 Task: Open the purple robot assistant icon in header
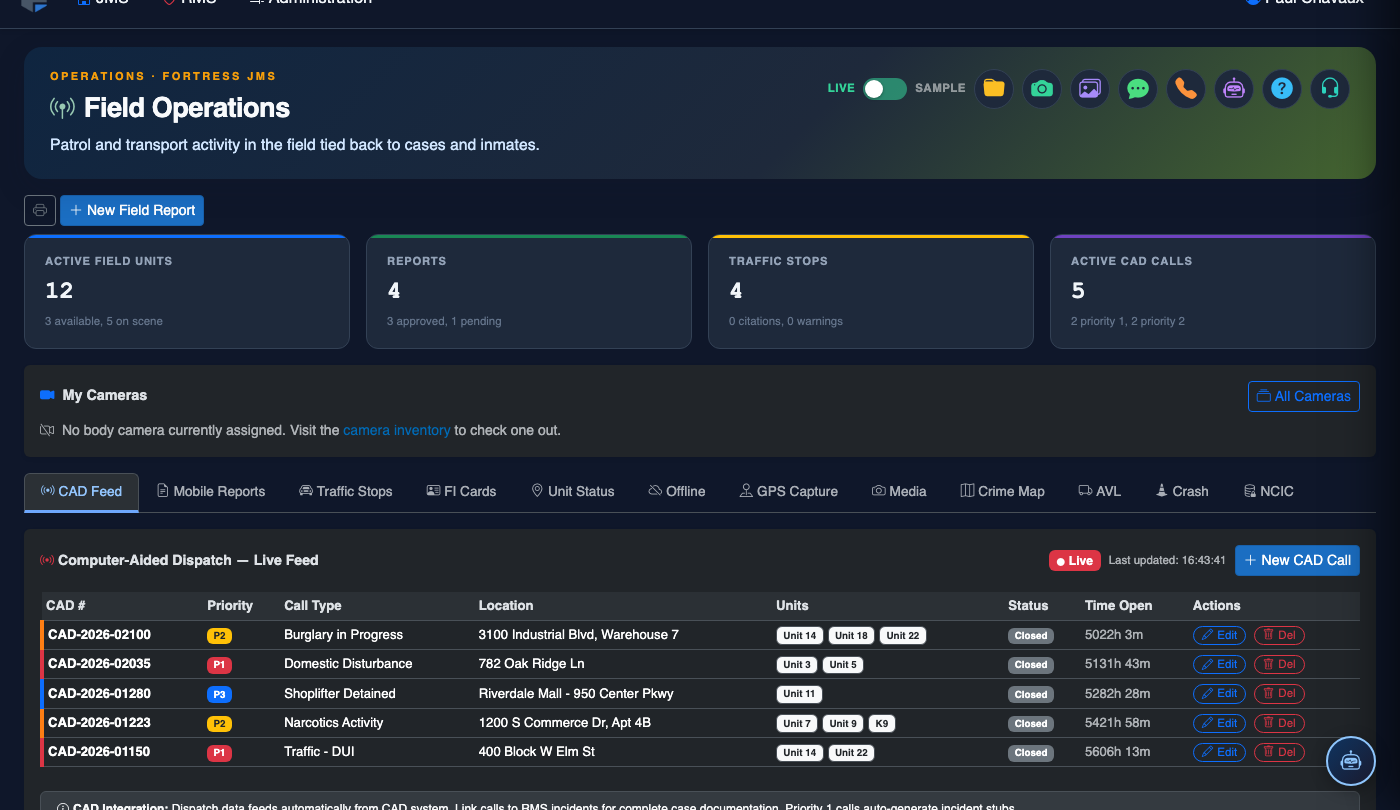[1234, 88]
